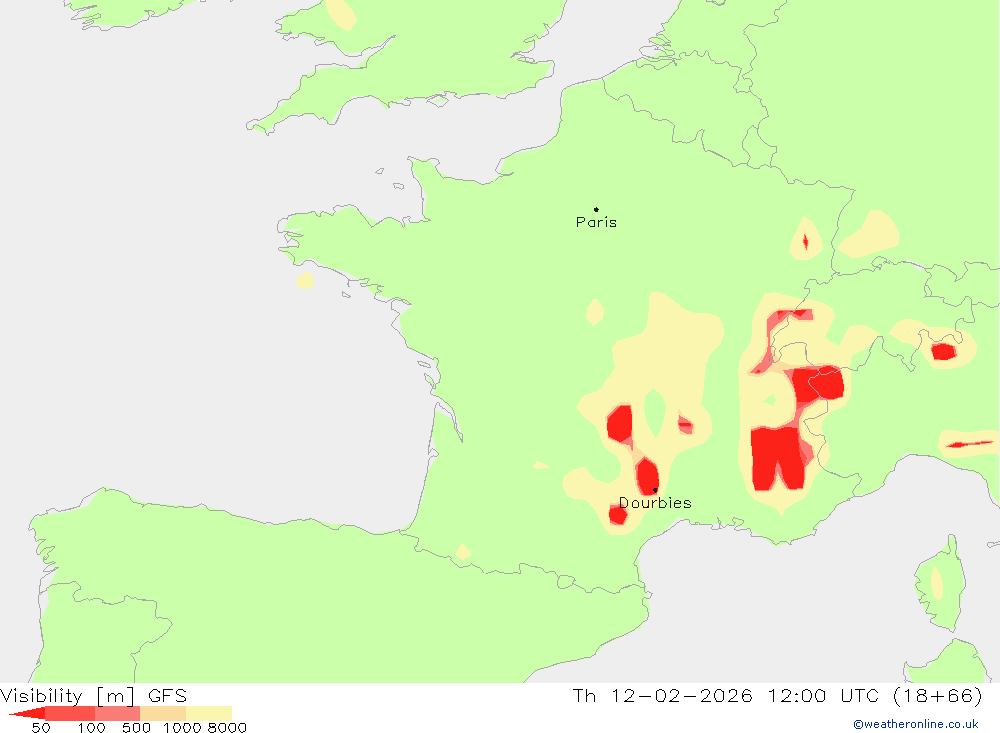Screen dimensions: 1000x733
Task: Click the 500–1000 orange legend swatch
Action: click(x=163, y=713)
